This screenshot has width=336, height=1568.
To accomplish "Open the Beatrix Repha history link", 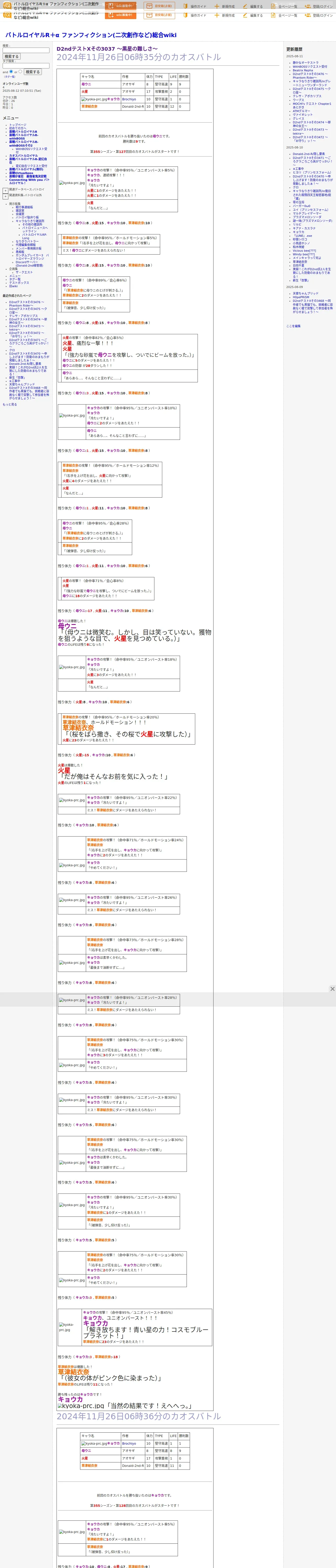I will coord(303,71).
